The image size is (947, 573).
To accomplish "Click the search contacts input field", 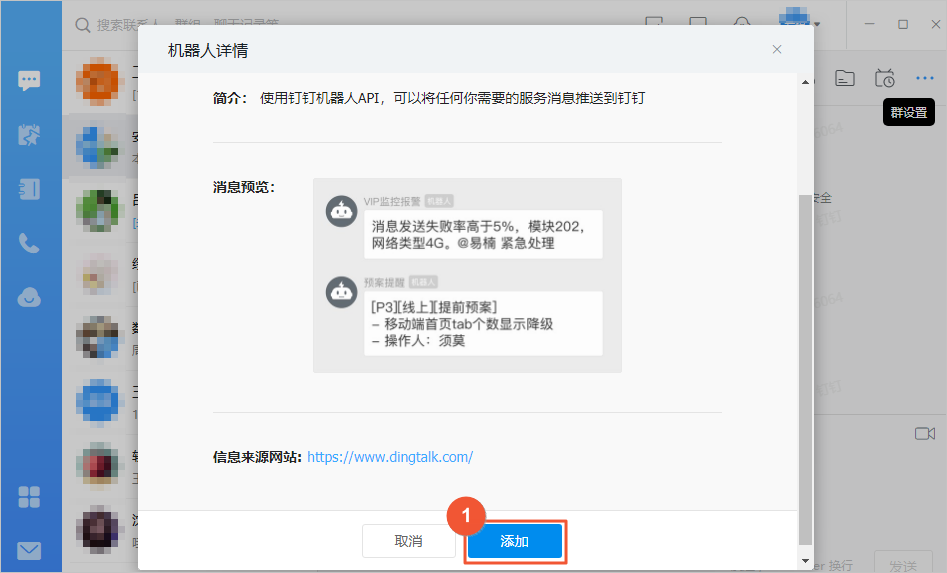I will [187, 25].
